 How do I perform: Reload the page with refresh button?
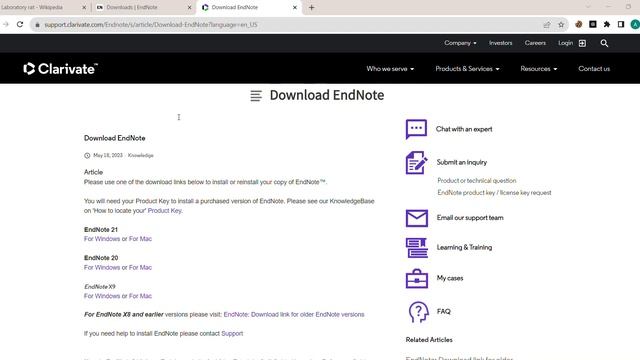(x=20, y=24)
